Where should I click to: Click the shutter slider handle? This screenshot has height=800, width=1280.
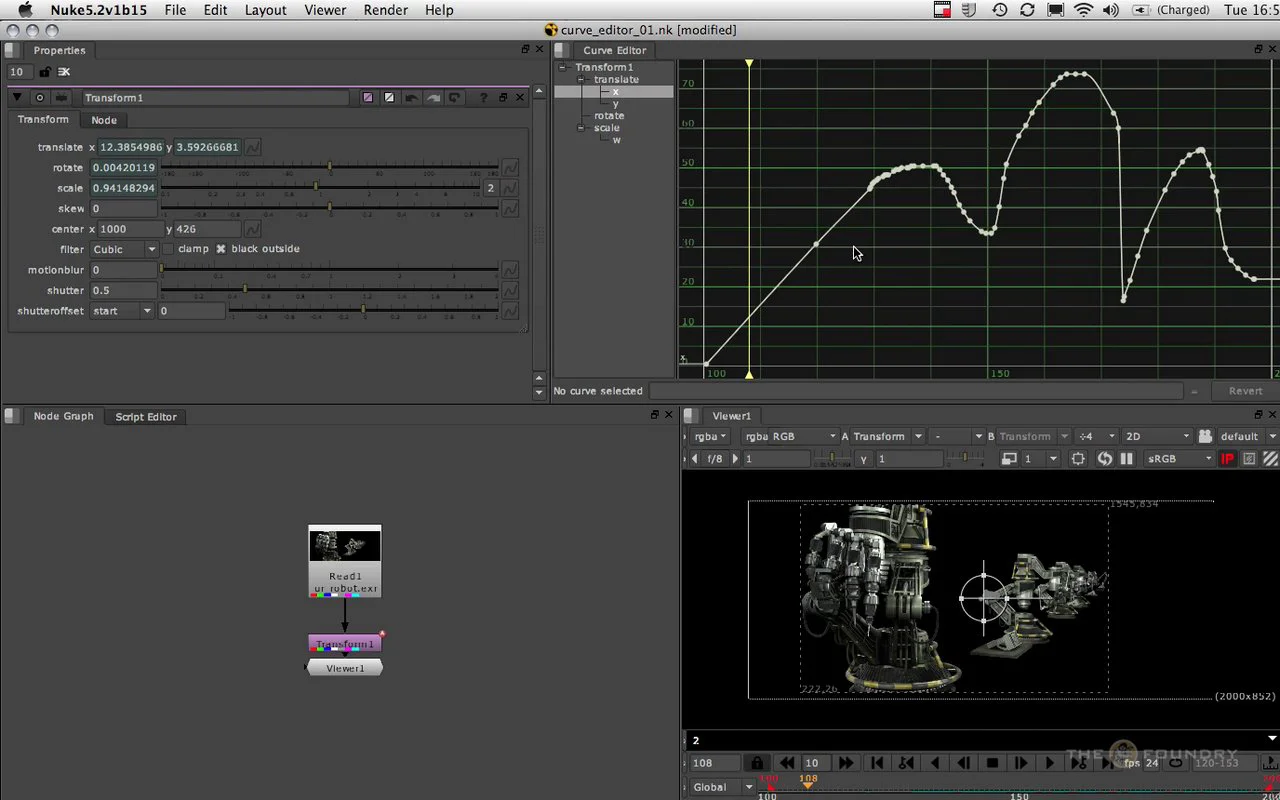[x=245, y=288]
